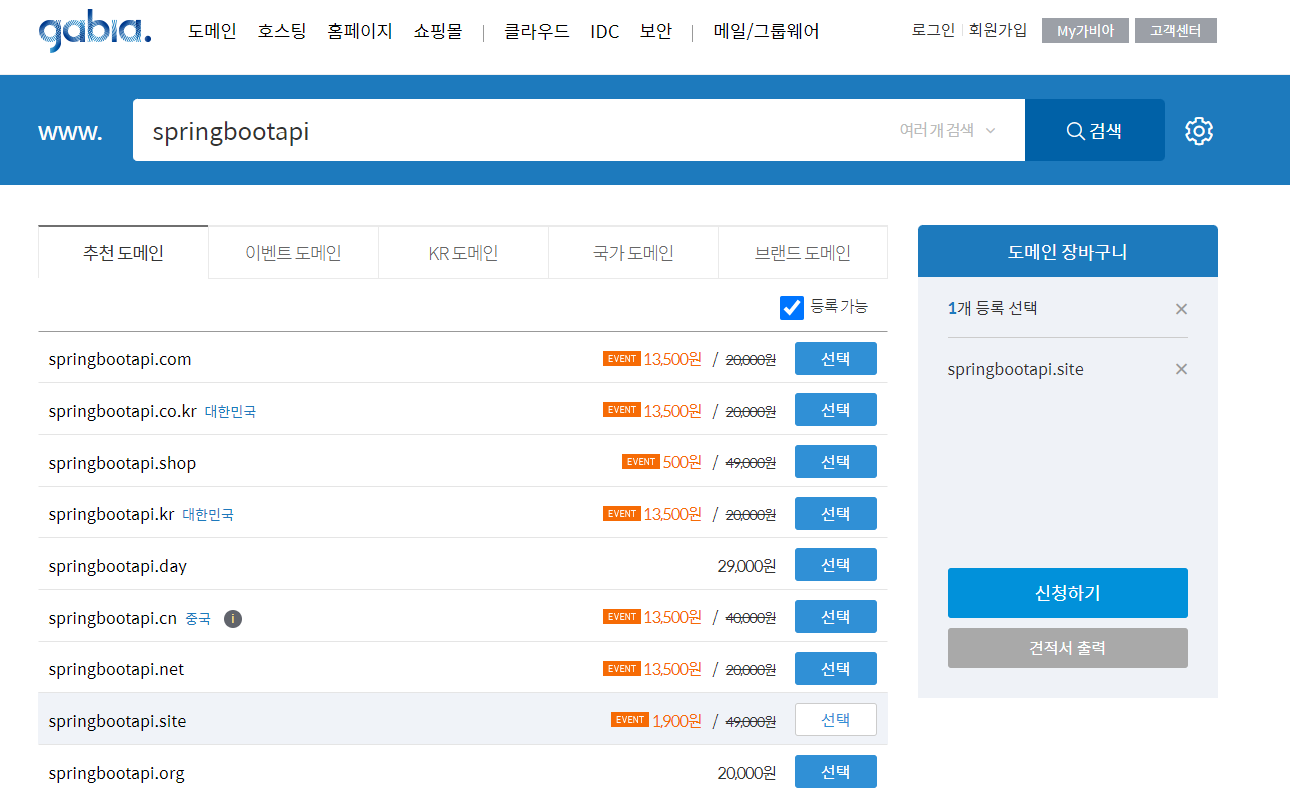
Task: Open the 메일/그룹웨어 menu
Action: 767,31
